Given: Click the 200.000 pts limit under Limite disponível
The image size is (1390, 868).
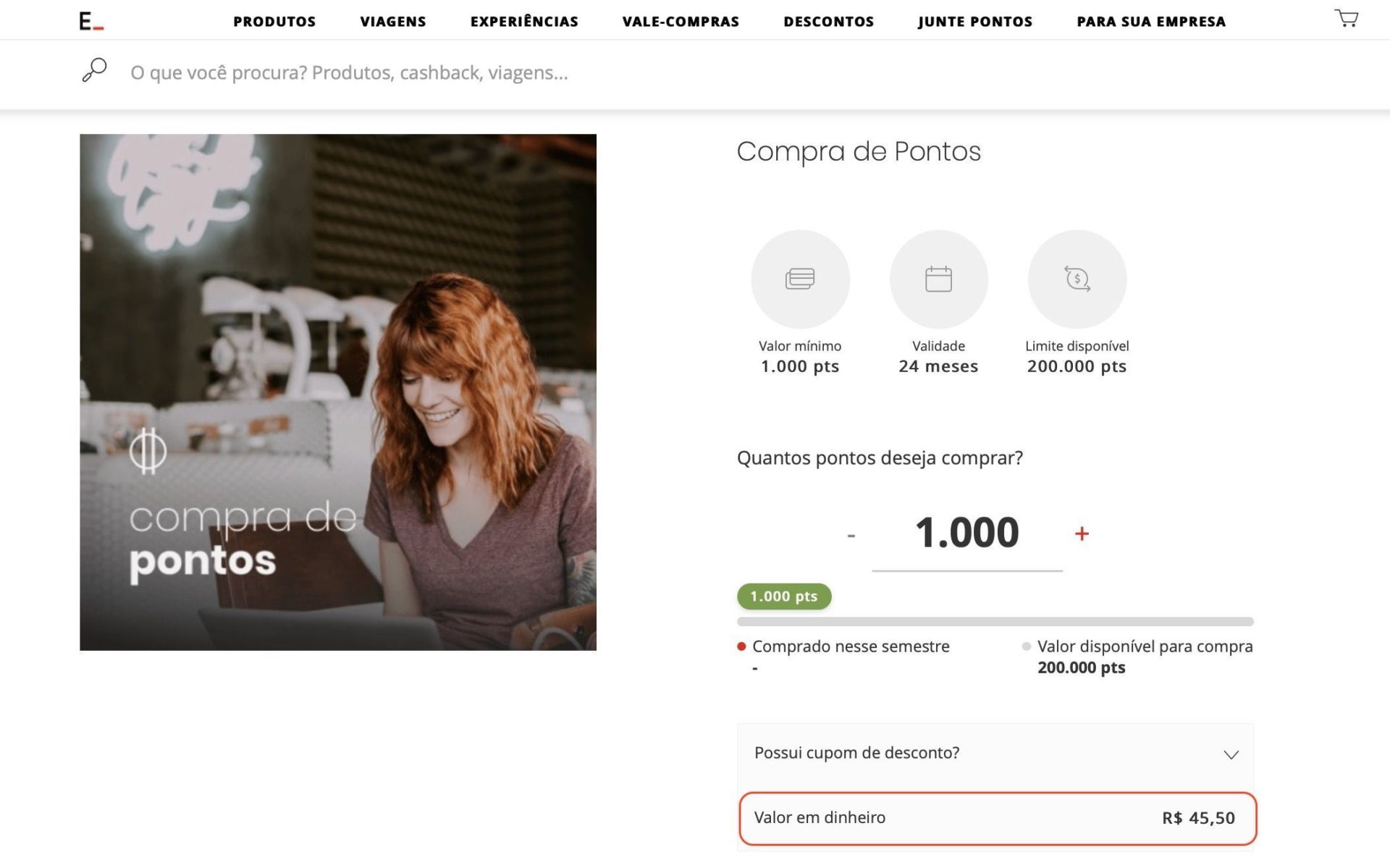Looking at the screenshot, I should pos(1077,366).
